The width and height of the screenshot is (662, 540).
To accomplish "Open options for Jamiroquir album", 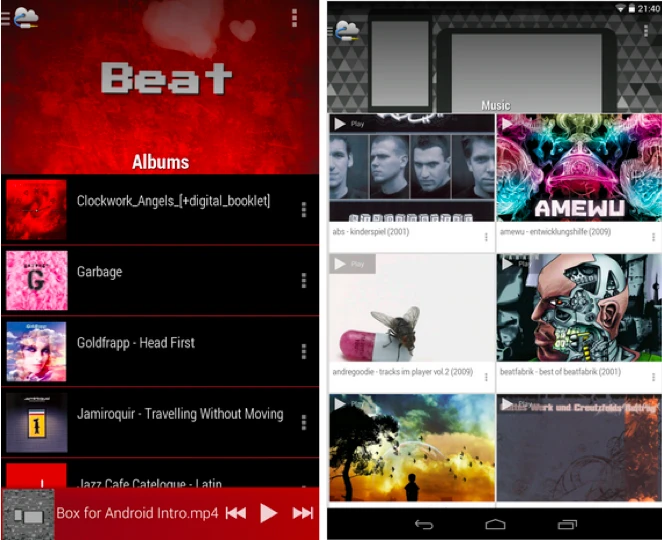I will coord(303,423).
